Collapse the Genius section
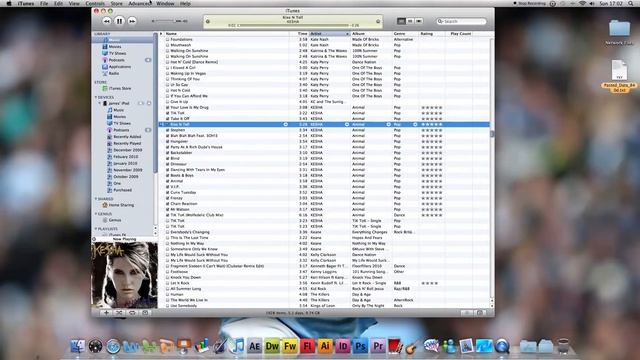 [x=96, y=213]
